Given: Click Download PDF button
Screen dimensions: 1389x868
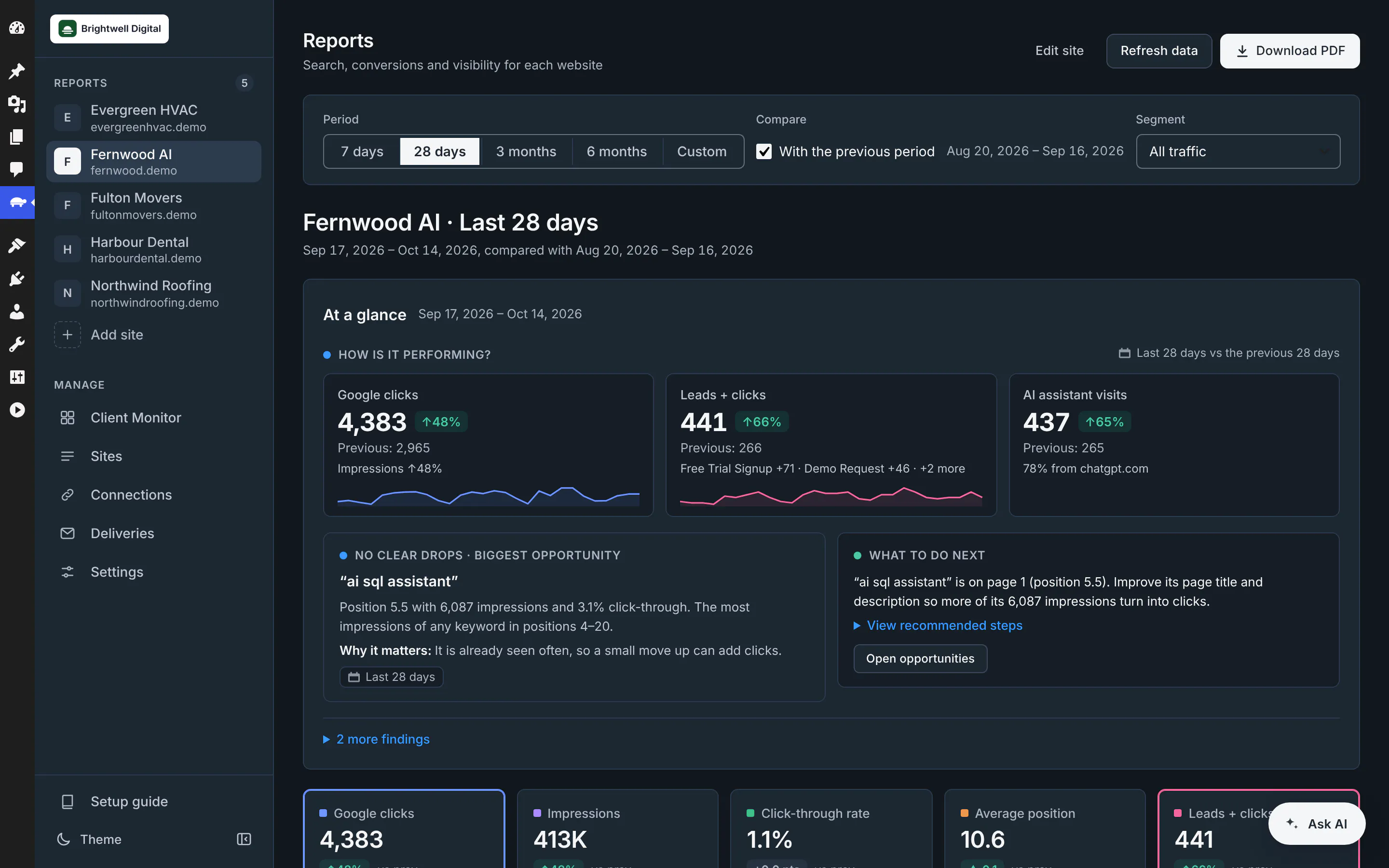Looking at the screenshot, I should [x=1290, y=51].
